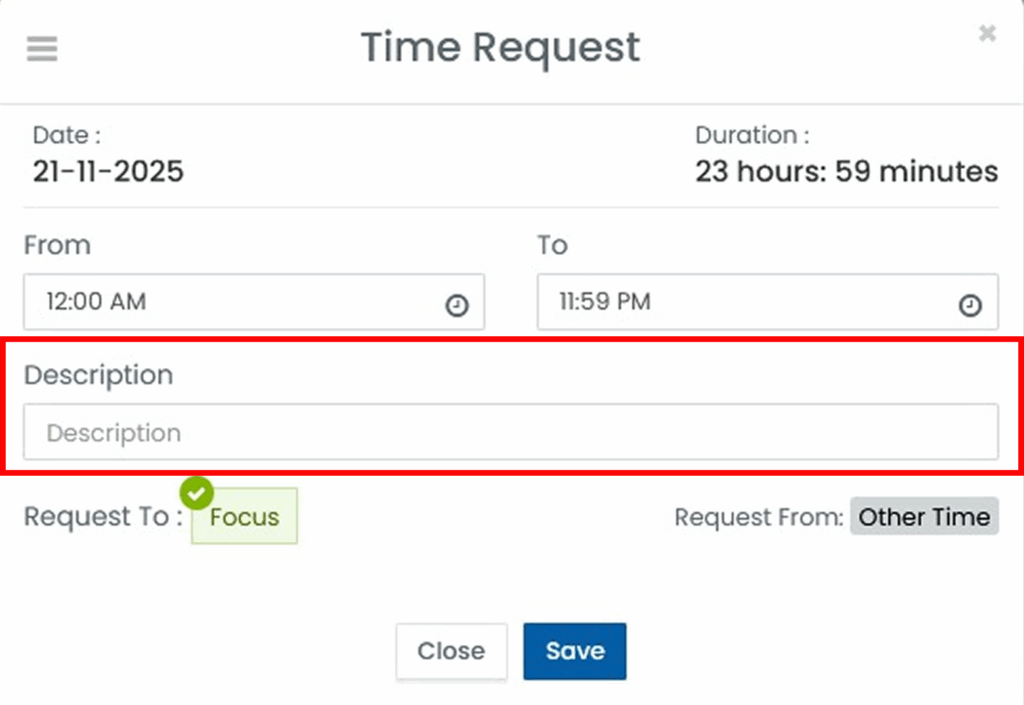Toggle the Focus request option
Screen dimensions: 1024x705
[245, 518]
